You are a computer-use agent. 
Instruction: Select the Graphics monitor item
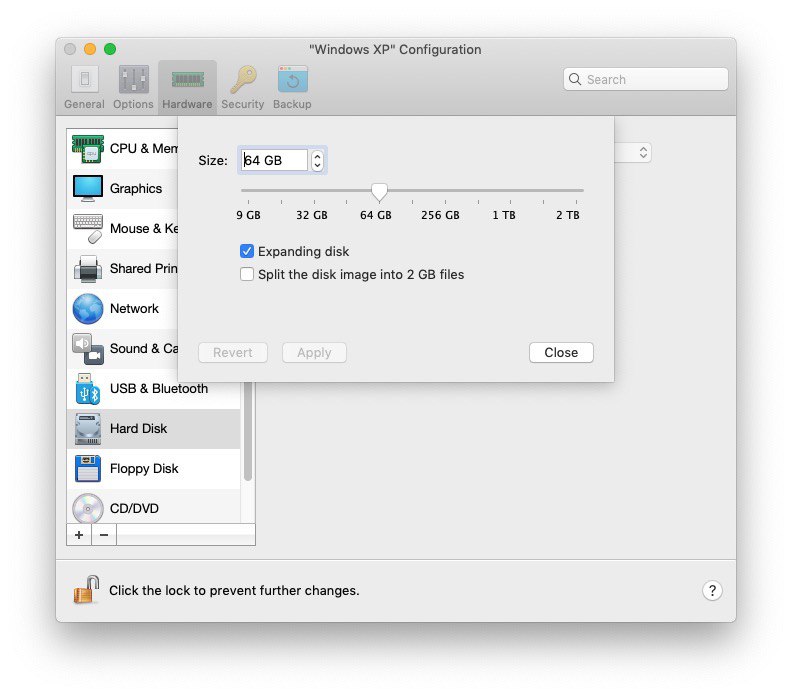point(123,188)
